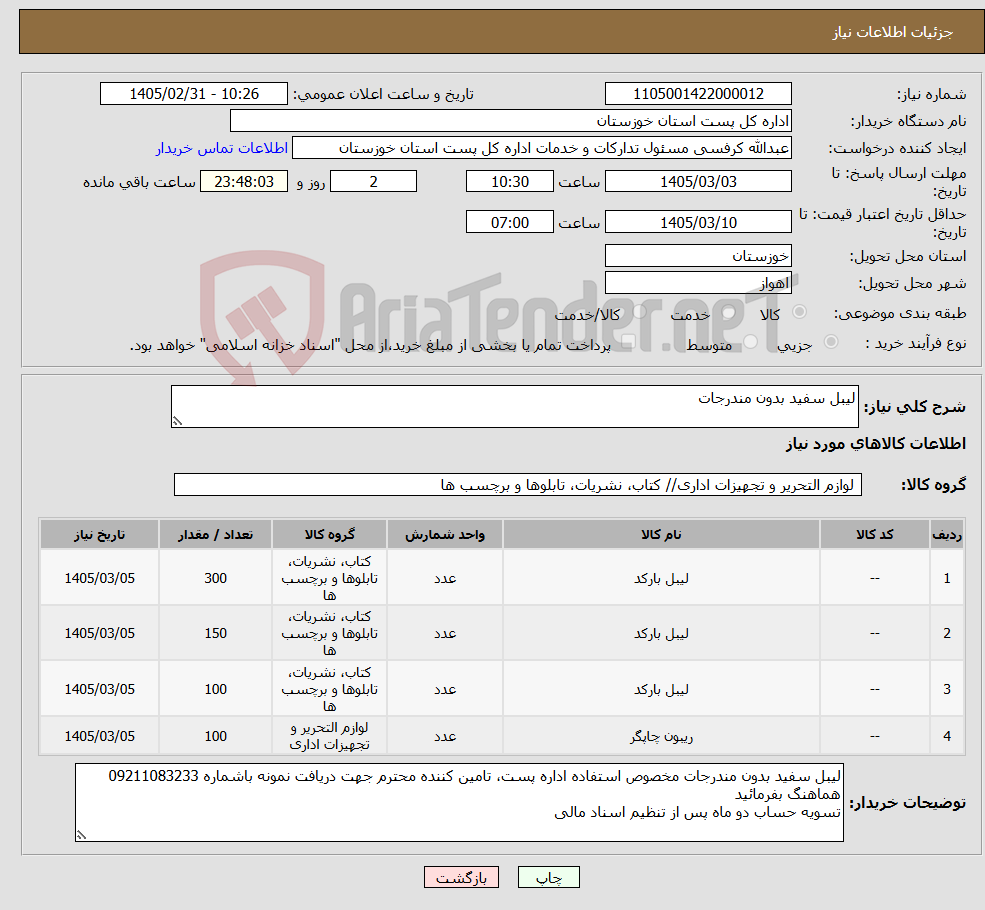Click the remaining time field 23:48:03

[244, 181]
